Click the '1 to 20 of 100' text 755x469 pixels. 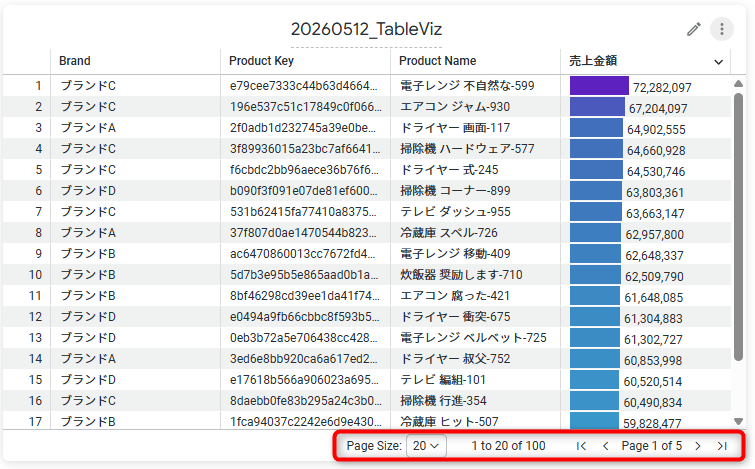tap(508, 446)
